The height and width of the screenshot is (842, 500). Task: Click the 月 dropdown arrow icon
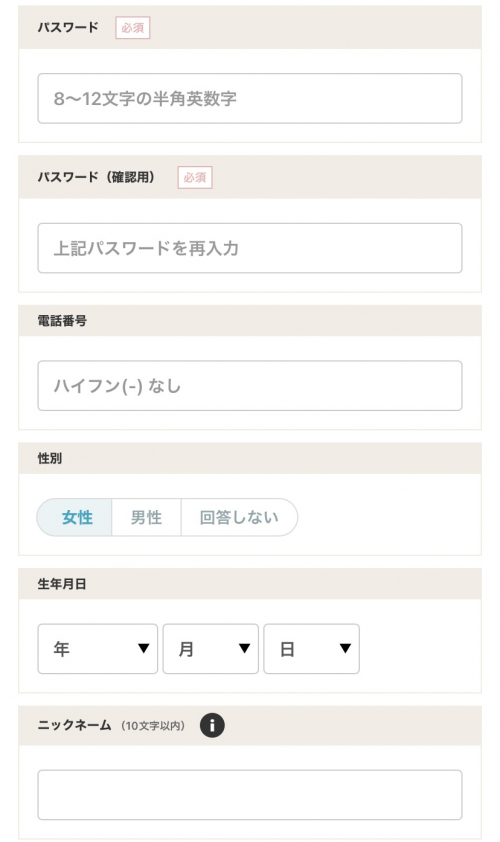[x=244, y=649]
